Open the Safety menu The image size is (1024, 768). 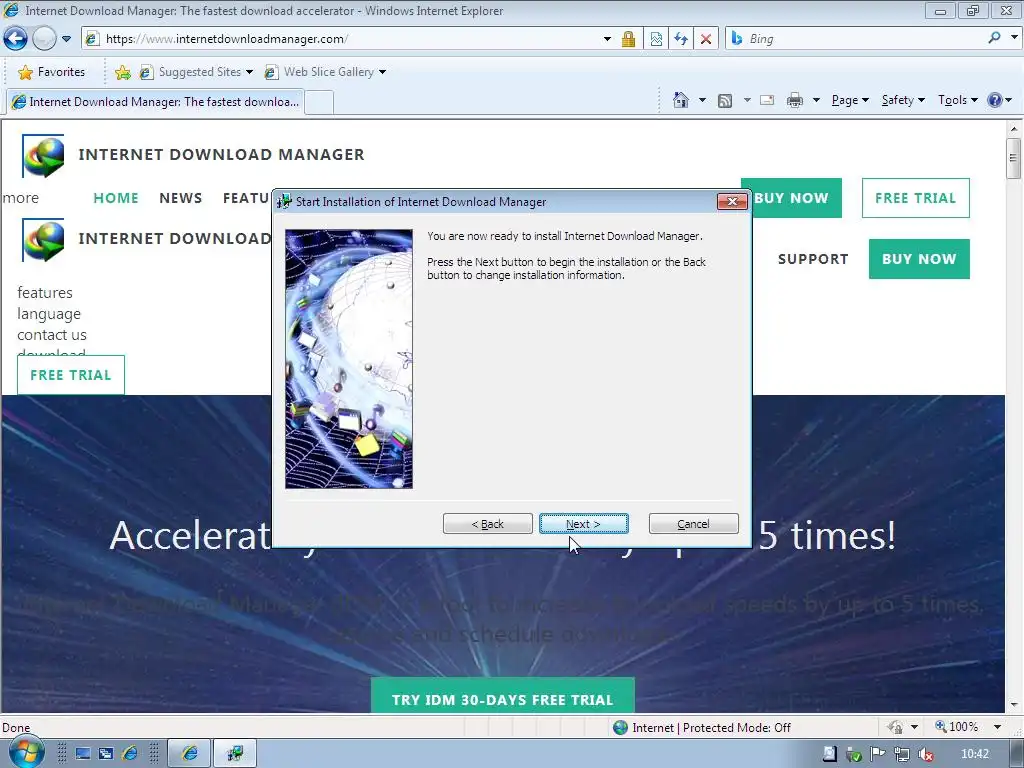(903, 100)
